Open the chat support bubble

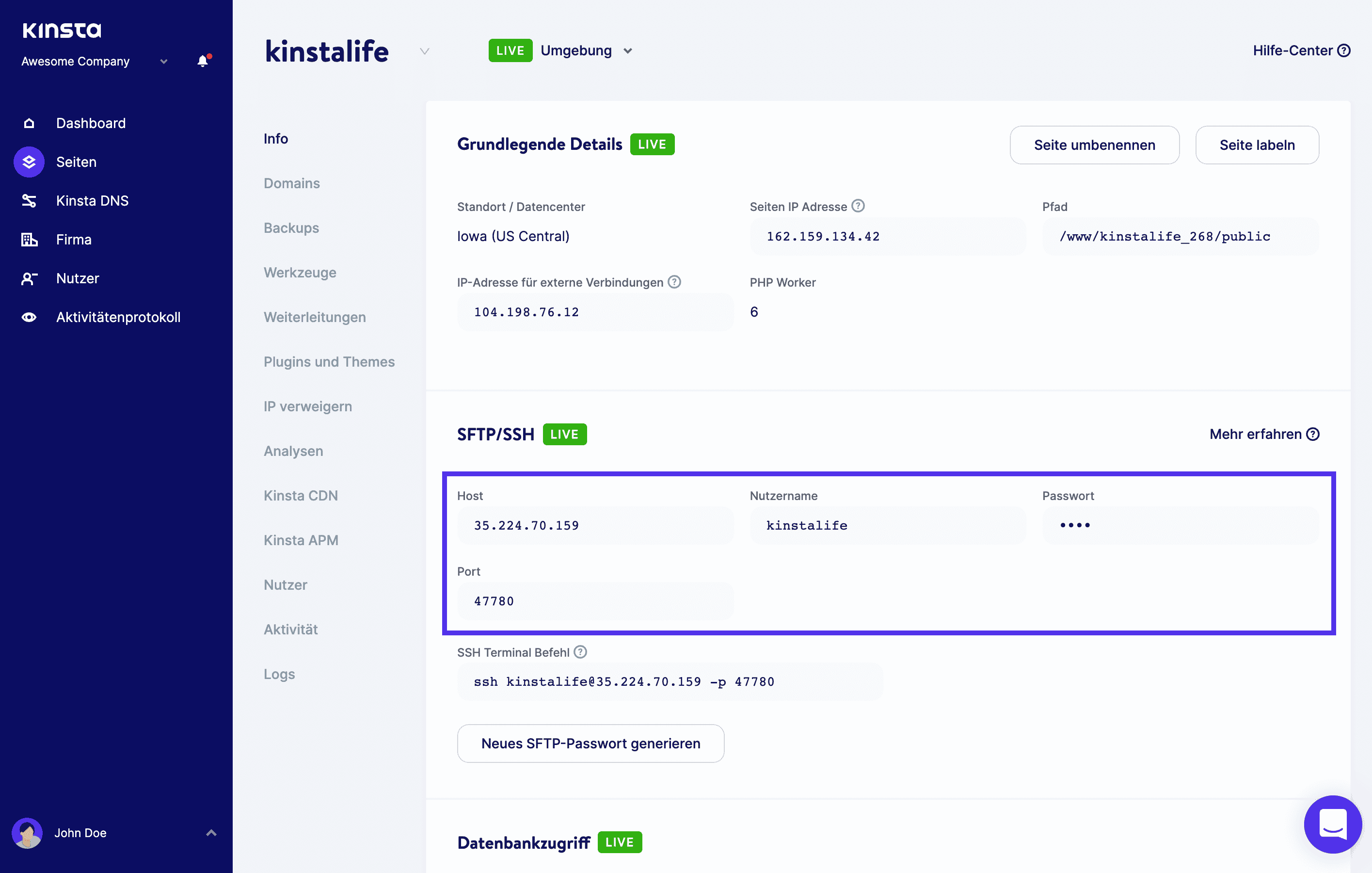pos(1333,824)
